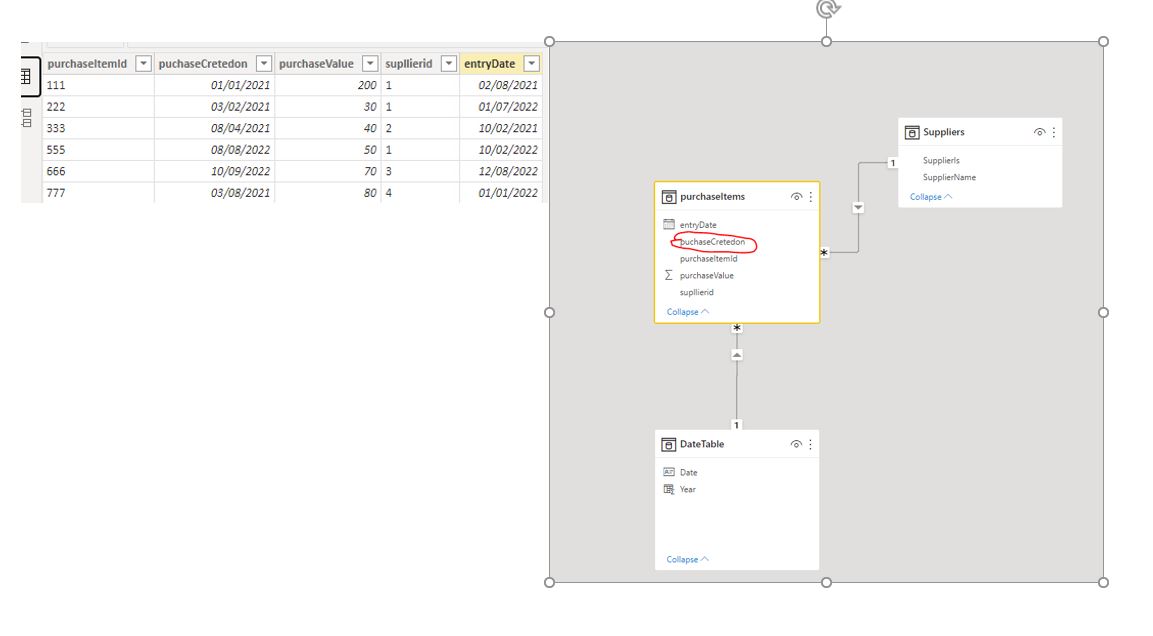This screenshot has width=1153, height=636.
Task: Click the DateTable table title
Action: [x=702, y=444]
